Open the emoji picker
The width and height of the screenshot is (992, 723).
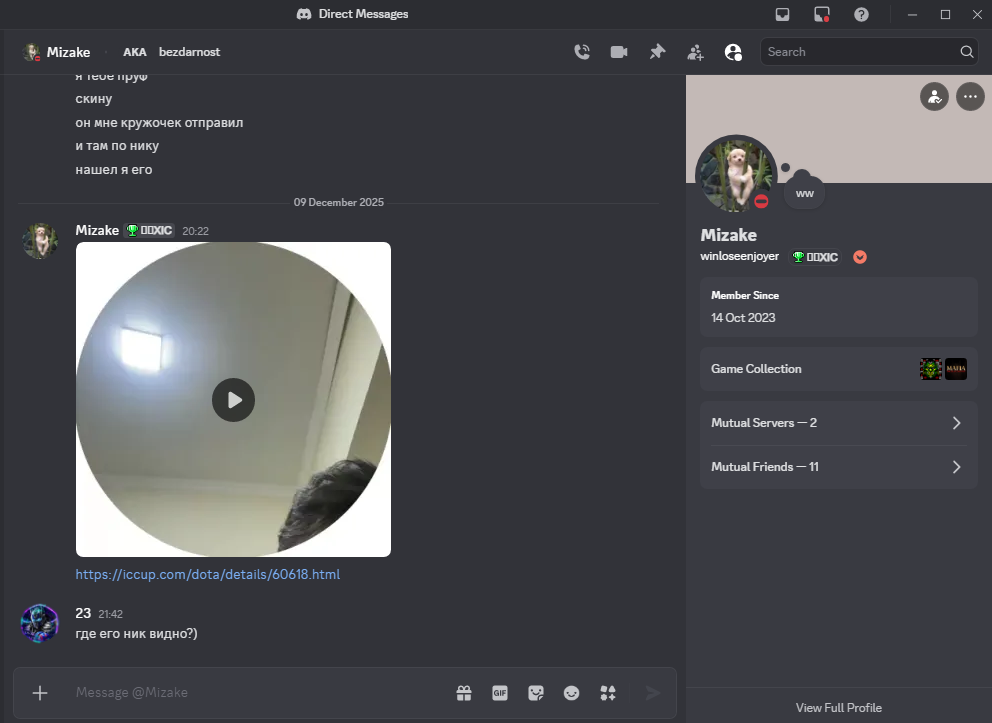point(571,693)
